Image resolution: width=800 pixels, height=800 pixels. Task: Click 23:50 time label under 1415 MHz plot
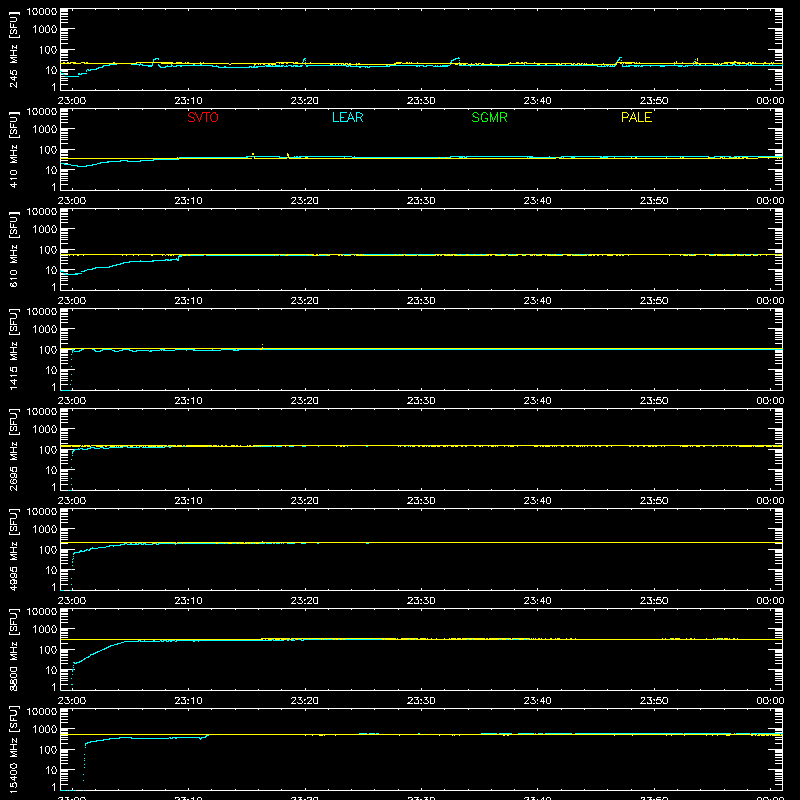click(x=654, y=401)
